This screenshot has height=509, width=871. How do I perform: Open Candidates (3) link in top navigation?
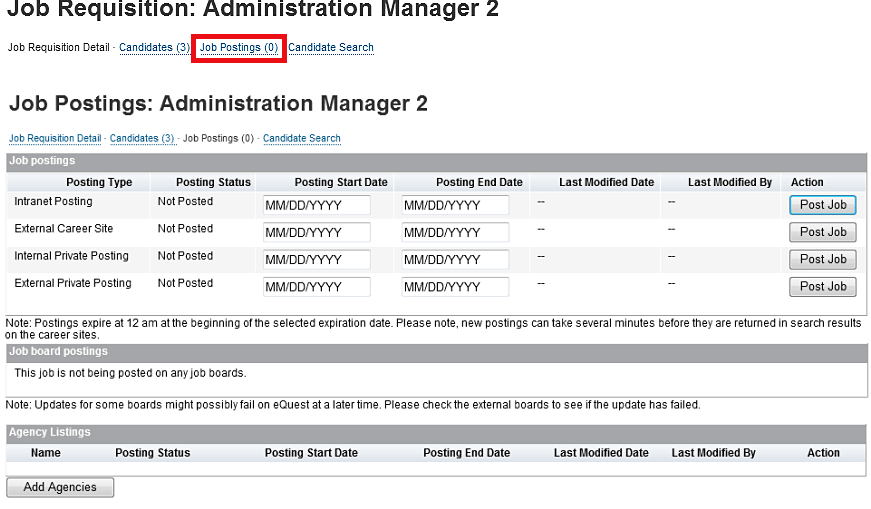click(x=154, y=48)
